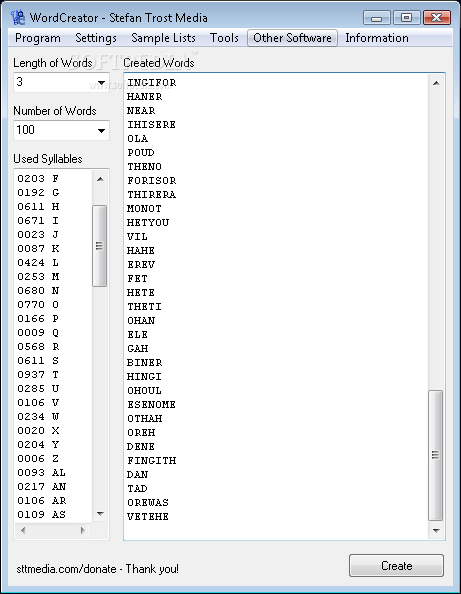Select the created word IHISERE

[152, 125]
